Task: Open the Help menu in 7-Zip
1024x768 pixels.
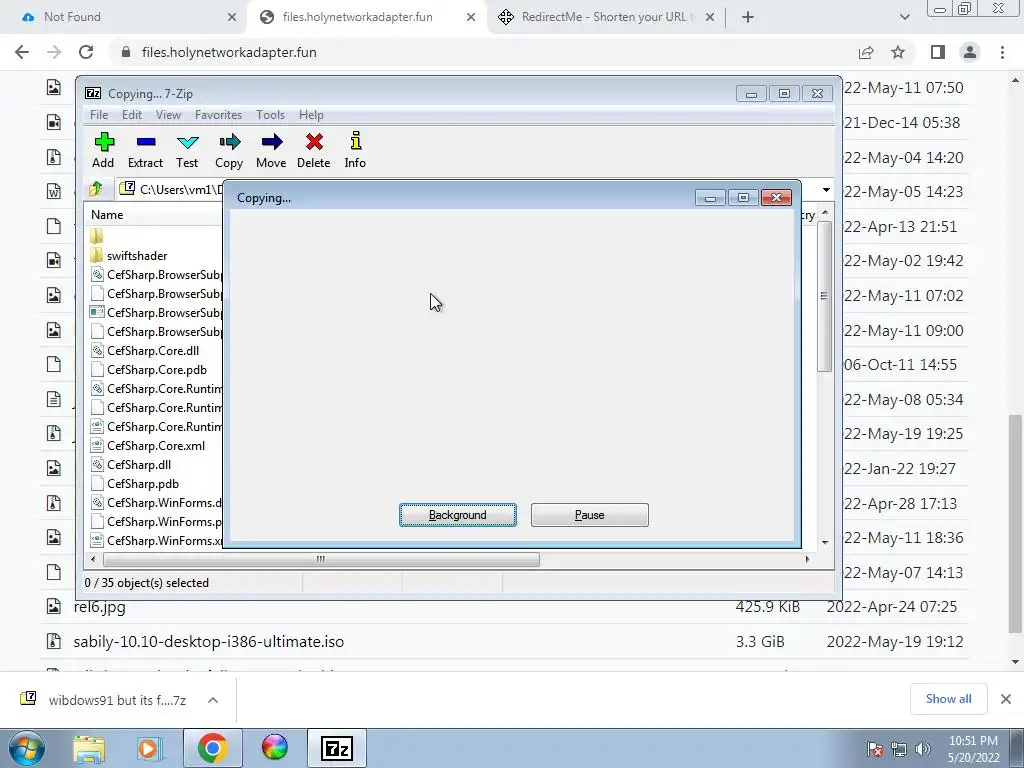Action: (311, 115)
